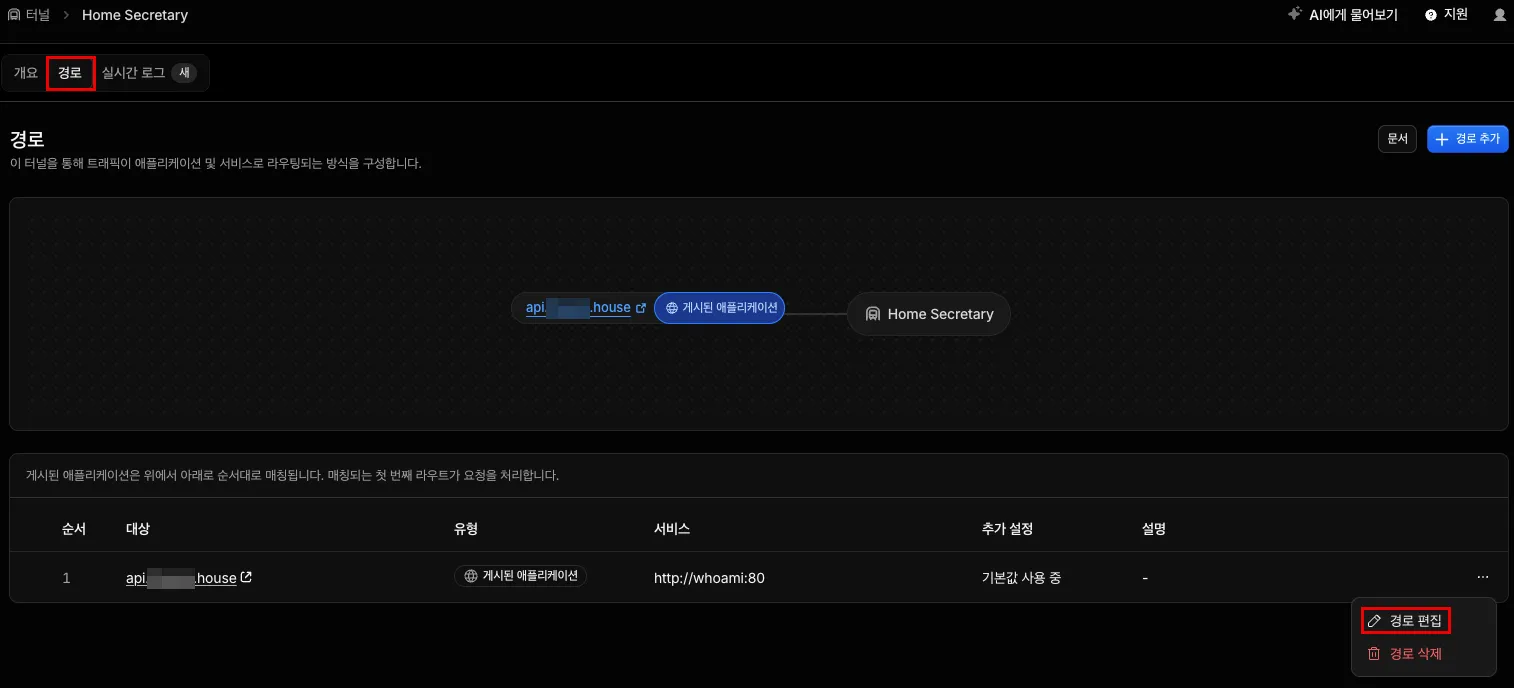Click tunnel icon inside Home Secretary node
The image size is (1514, 688).
pos(873,314)
